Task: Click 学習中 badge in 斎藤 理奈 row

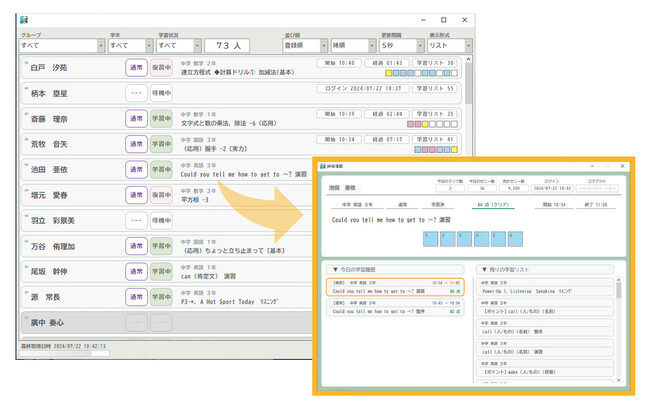Action: pos(161,119)
